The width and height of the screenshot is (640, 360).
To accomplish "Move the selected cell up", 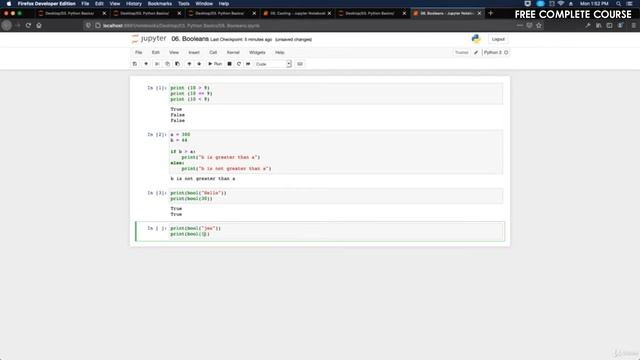I will pos(189,64).
